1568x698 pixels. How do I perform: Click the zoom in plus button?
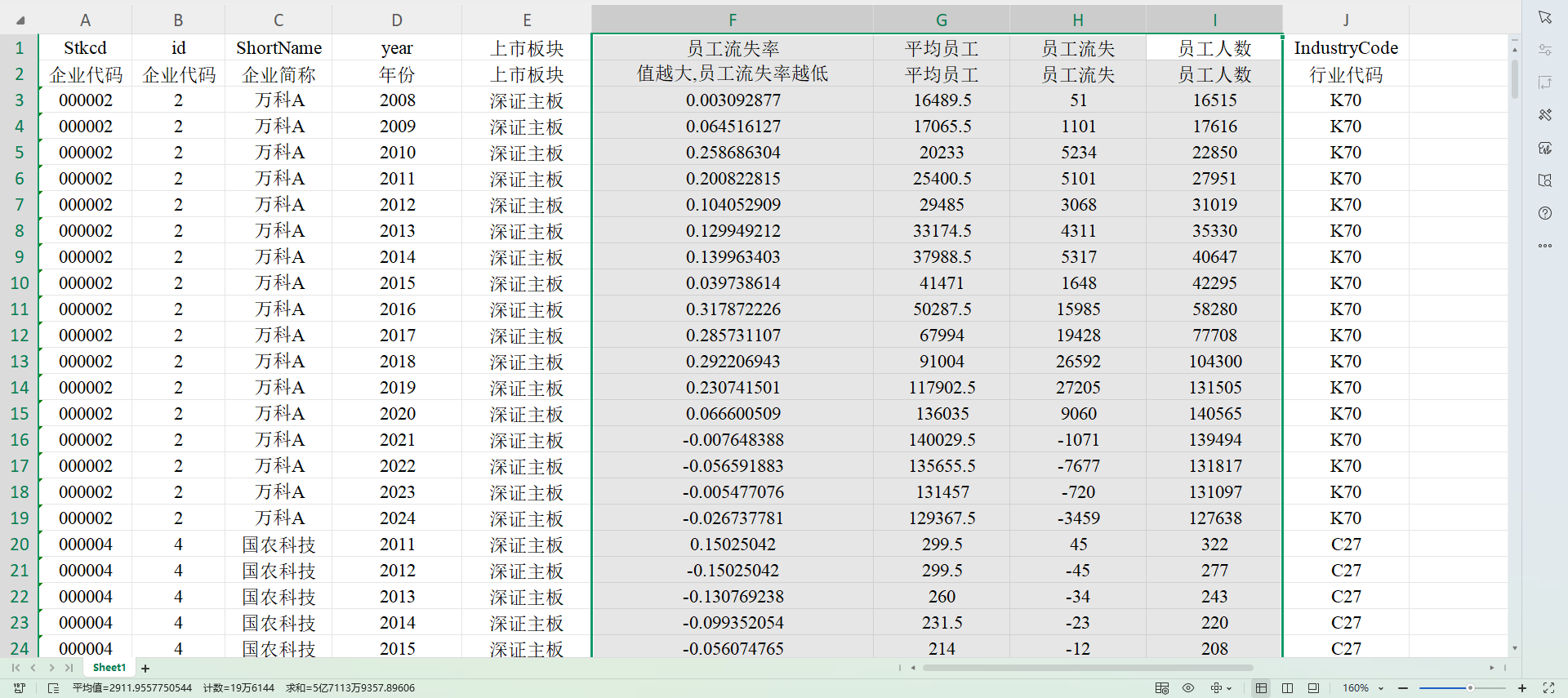pos(1522,688)
